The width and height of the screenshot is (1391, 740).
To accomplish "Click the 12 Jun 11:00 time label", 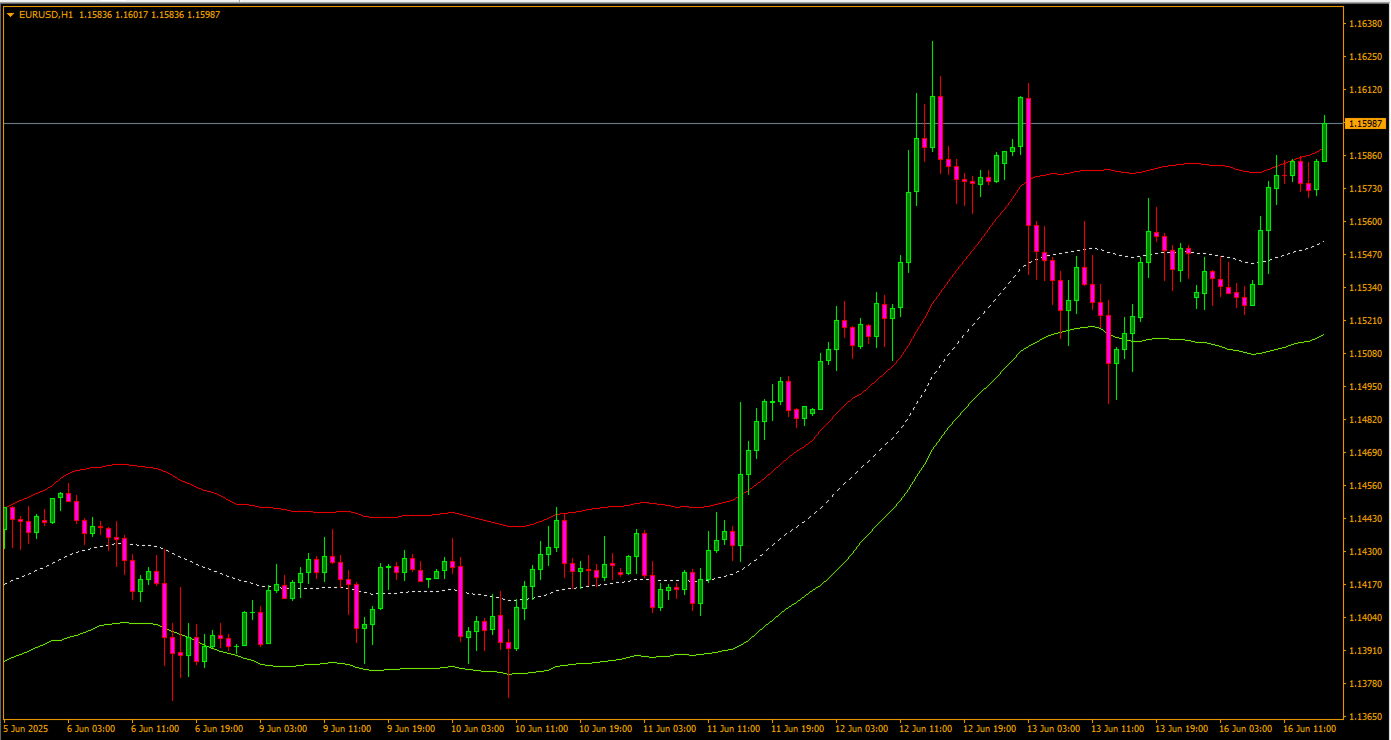I will pyautogui.click(x=925, y=729).
